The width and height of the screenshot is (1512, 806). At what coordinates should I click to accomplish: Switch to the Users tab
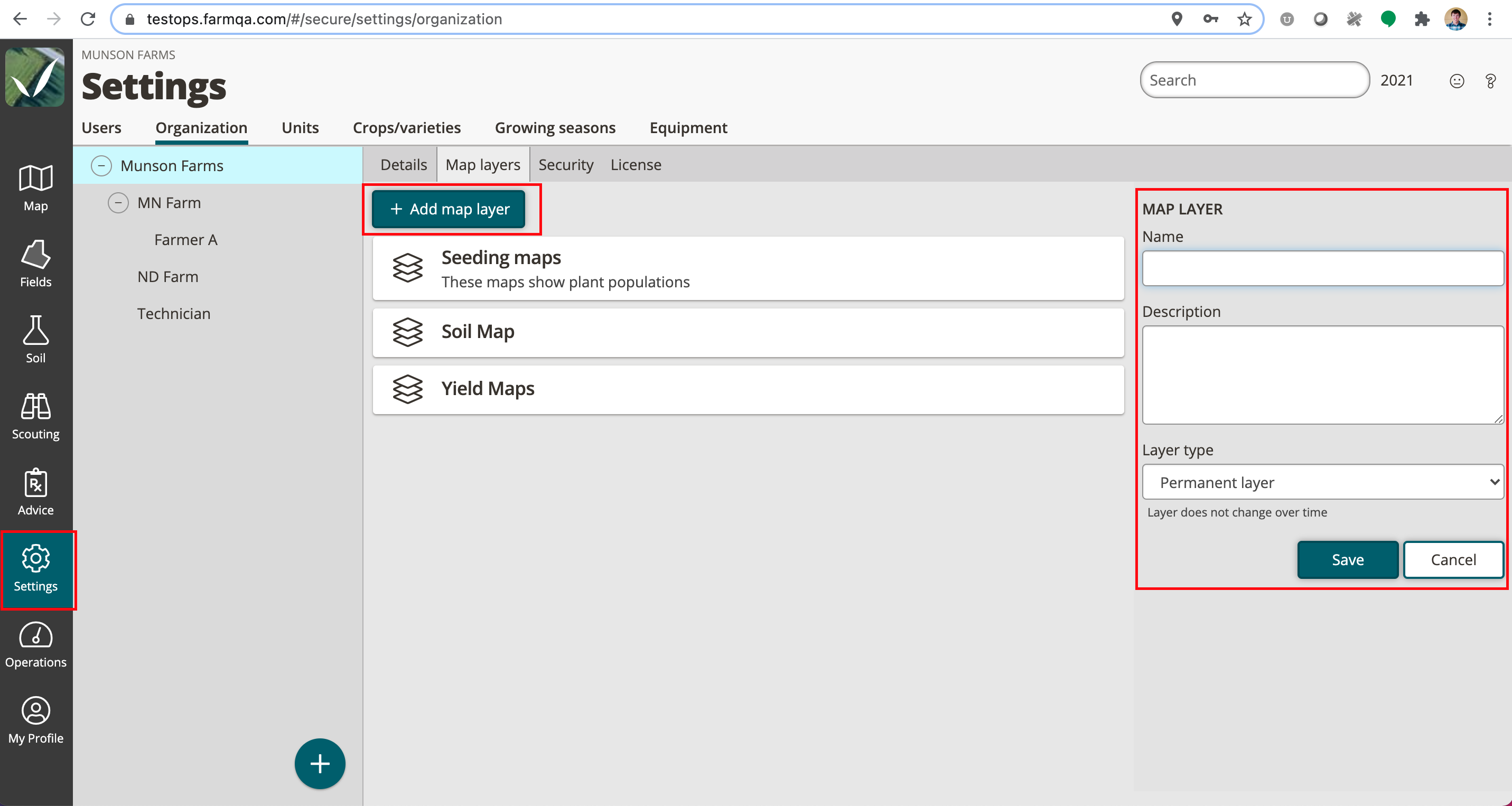(x=101, y=128)
